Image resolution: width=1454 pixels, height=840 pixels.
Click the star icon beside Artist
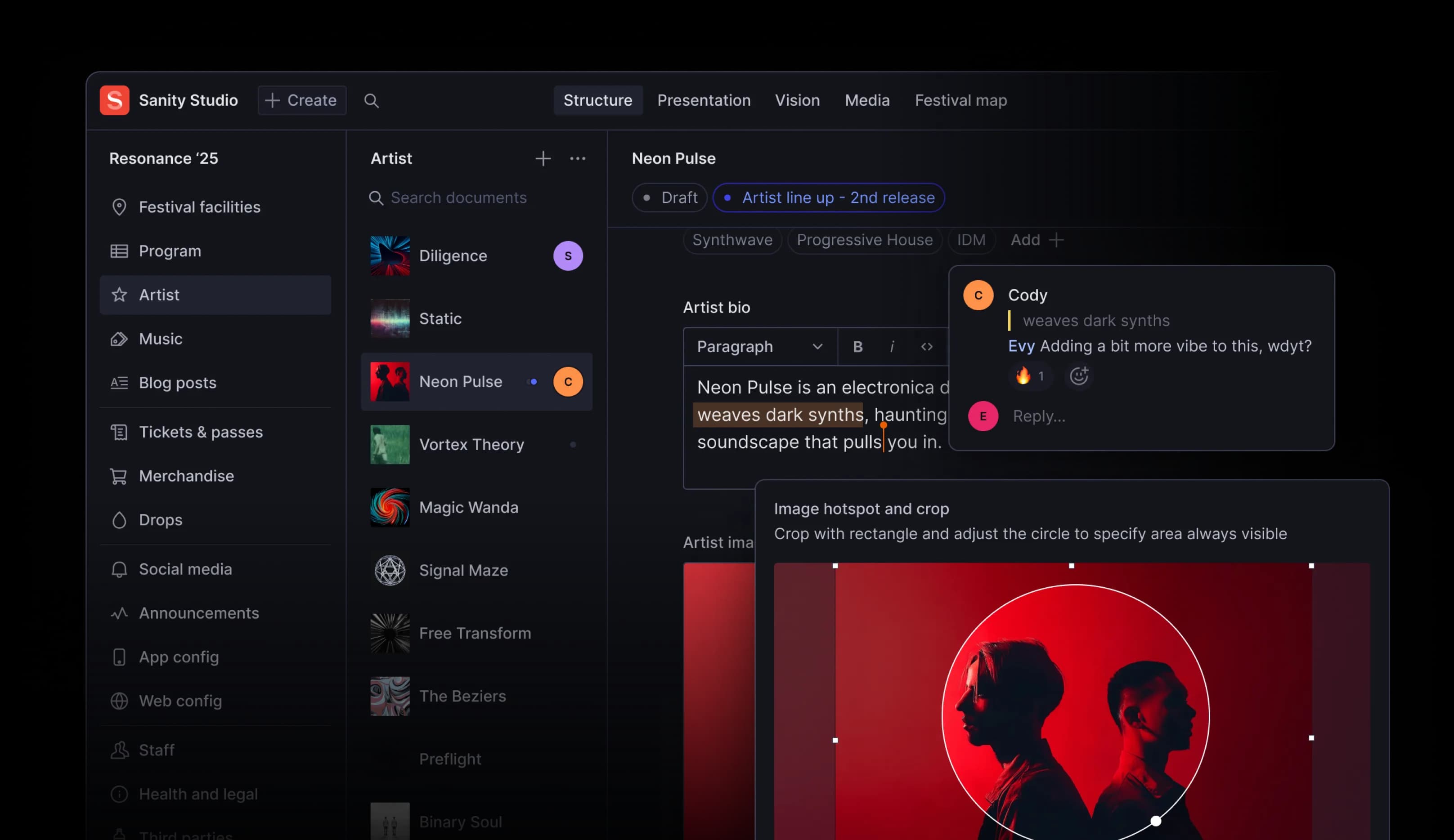tap(119, 295)
